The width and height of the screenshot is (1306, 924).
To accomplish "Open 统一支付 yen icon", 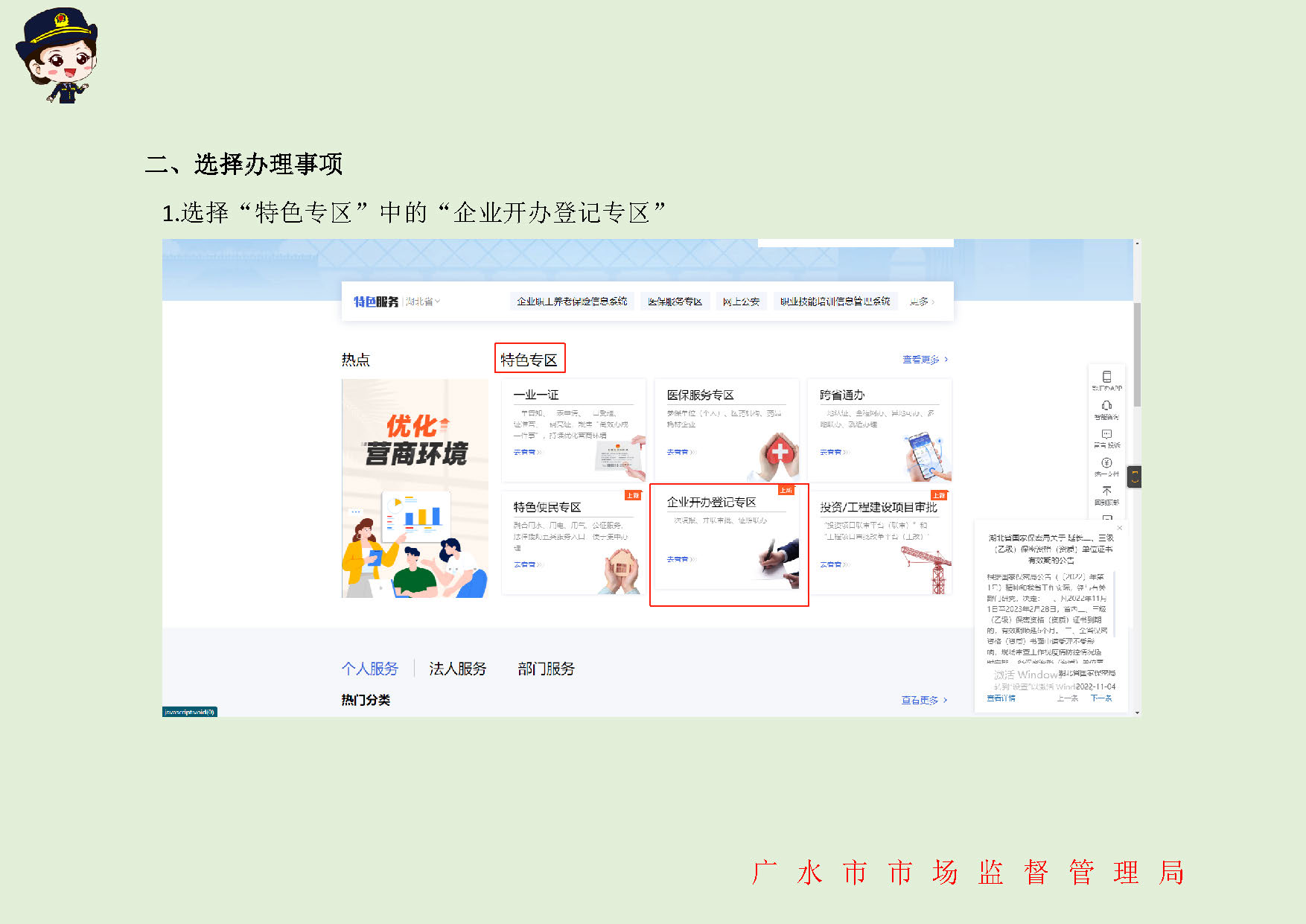I will [x=1107, y=462].
